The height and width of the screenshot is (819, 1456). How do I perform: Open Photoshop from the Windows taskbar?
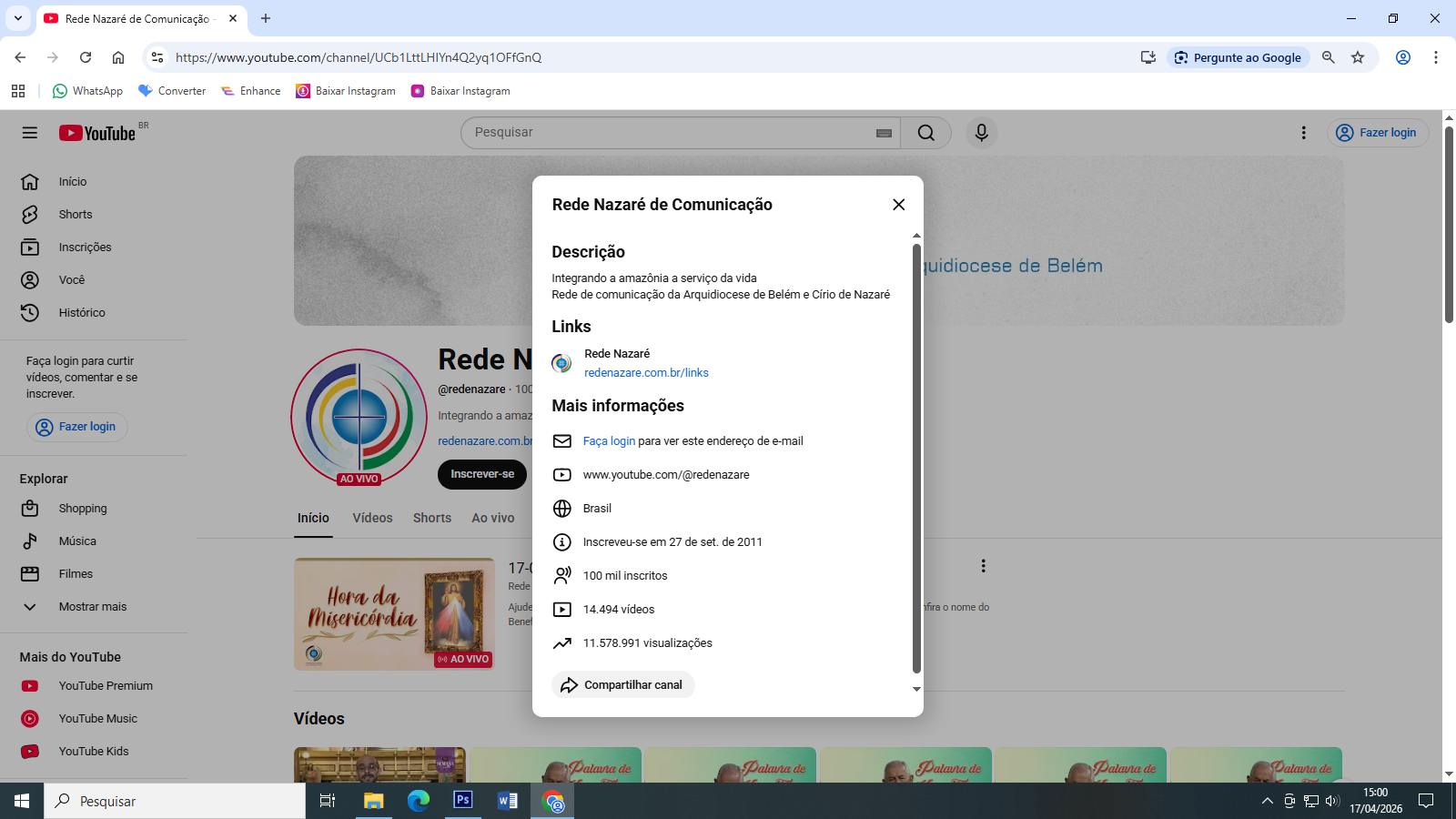click(x=462, y=801)
